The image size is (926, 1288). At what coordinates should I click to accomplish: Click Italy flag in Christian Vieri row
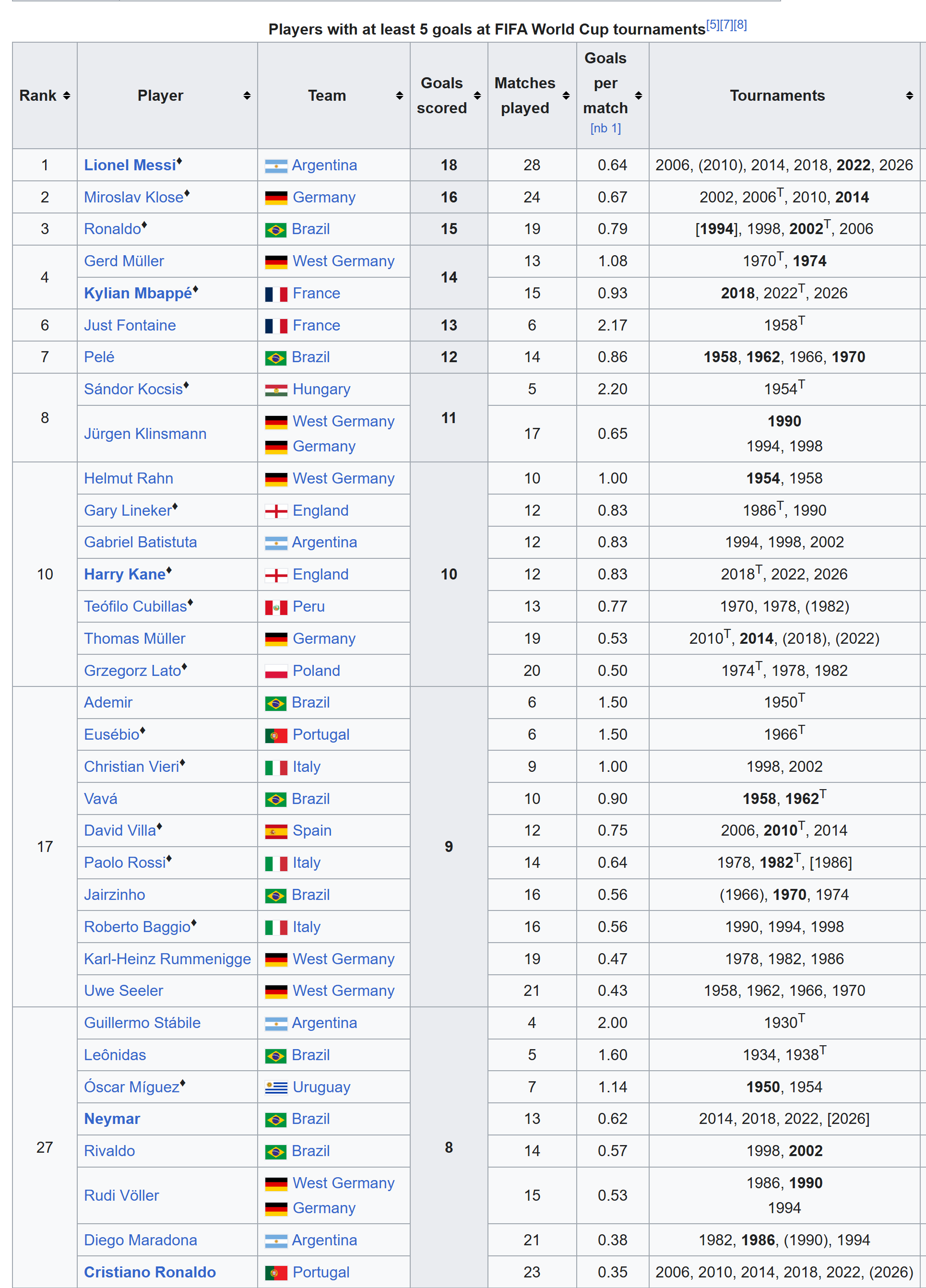pyautogui.click(x=276, y=767)
